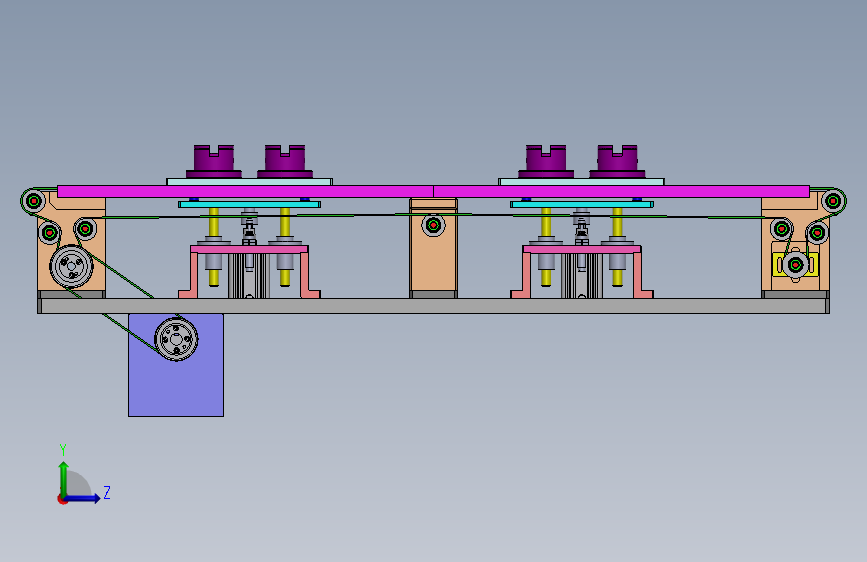Select the rightmost purple fixture on top
The image size is (867, 562).
click(618, 162)
